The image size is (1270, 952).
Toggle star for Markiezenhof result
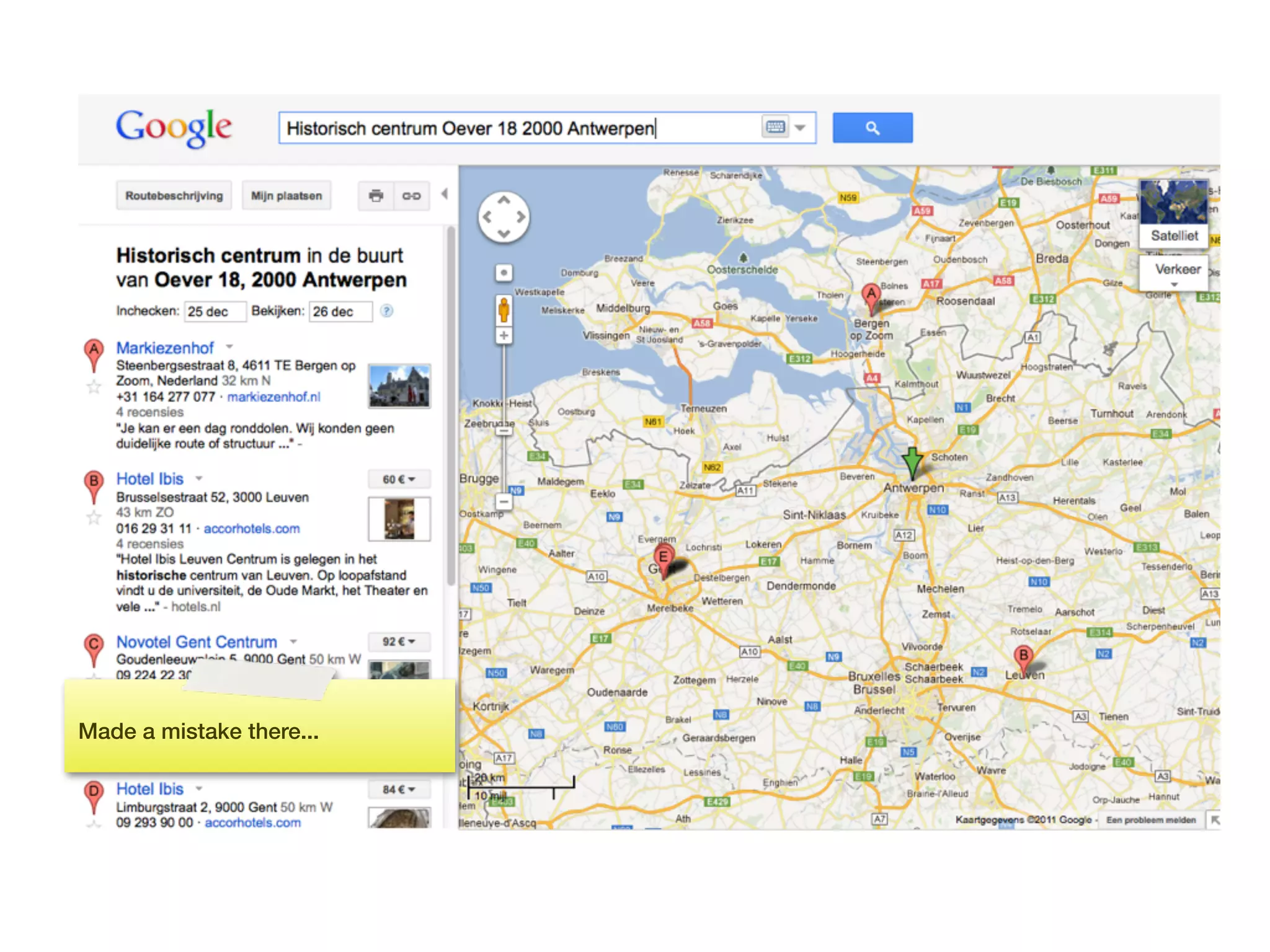pos(94,387)
